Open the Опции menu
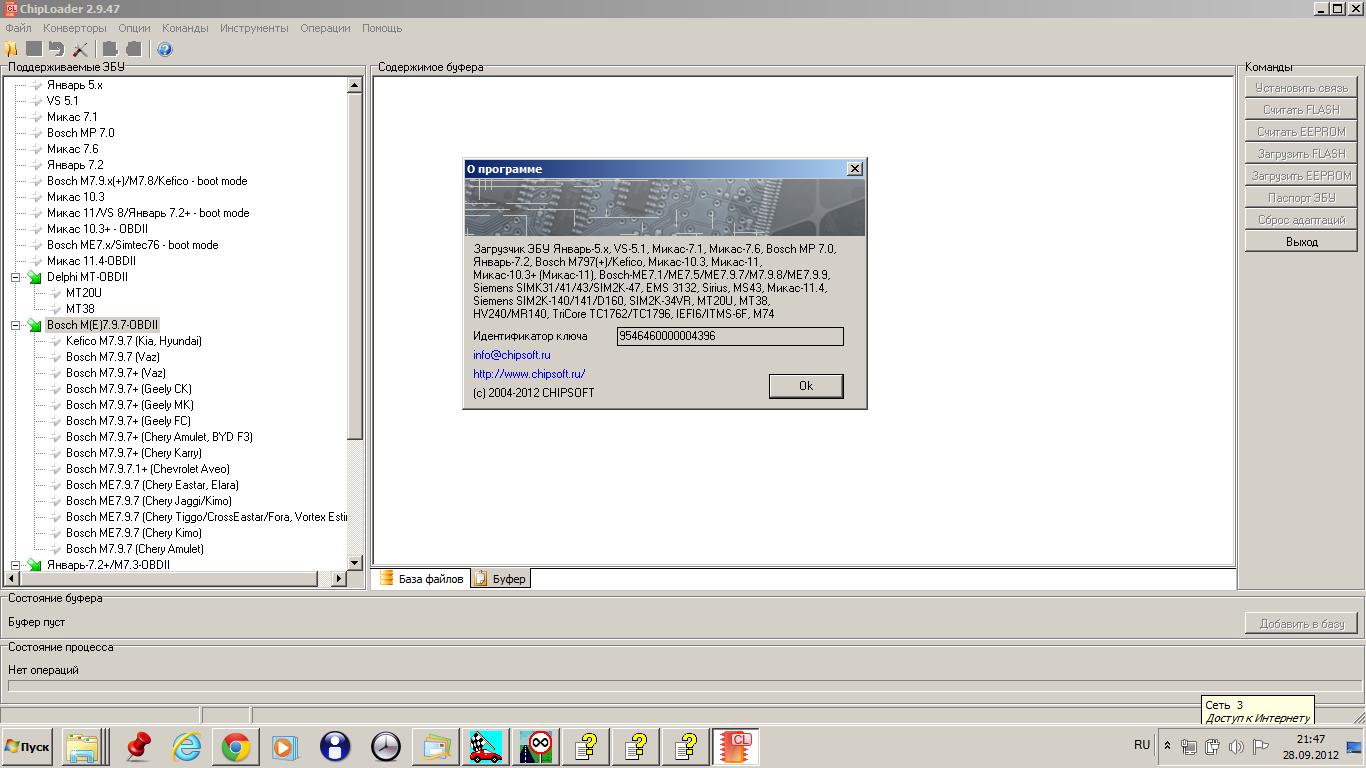This screenshot has height=768, width=1366. [x=135, y=28]
